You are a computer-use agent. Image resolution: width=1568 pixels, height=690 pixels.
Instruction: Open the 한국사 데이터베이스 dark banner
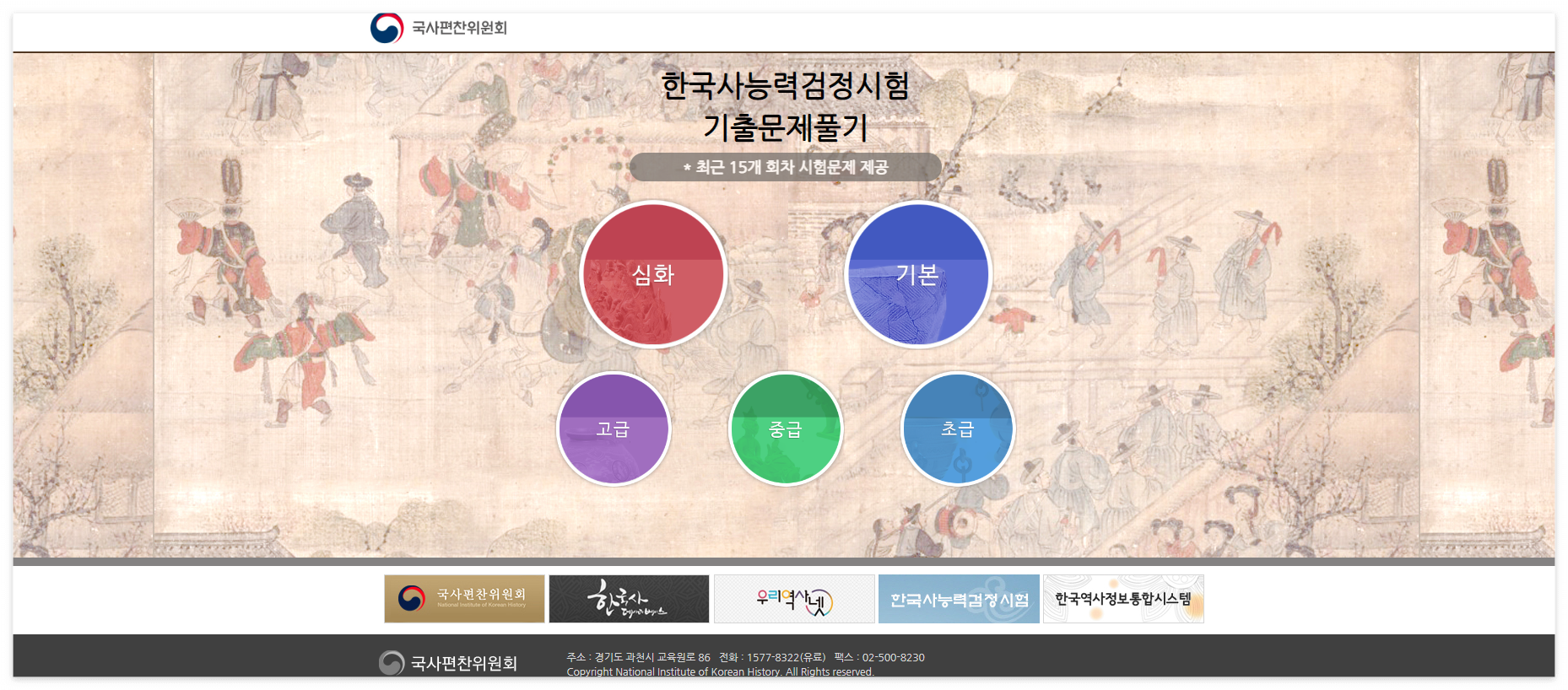[x=629, y=599]
